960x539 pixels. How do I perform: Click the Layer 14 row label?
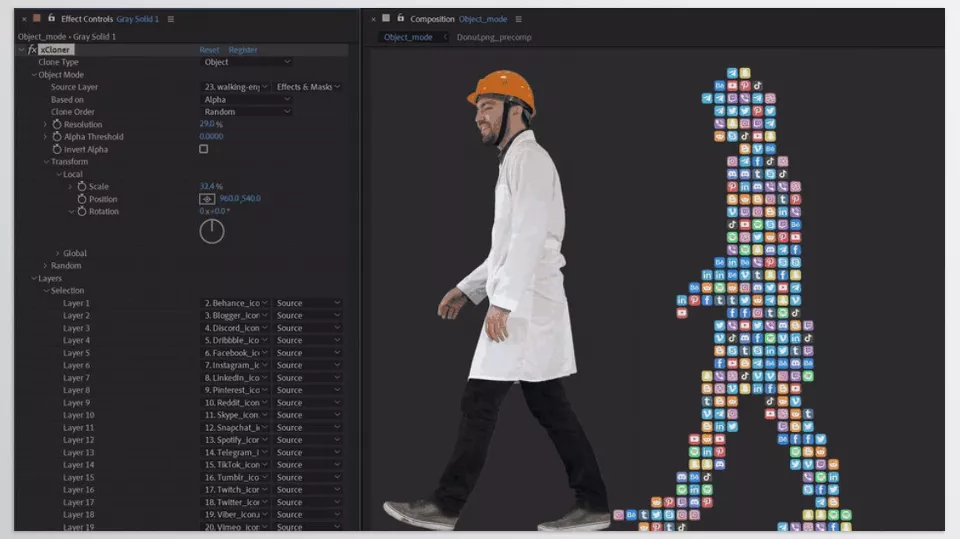[78, 465]
